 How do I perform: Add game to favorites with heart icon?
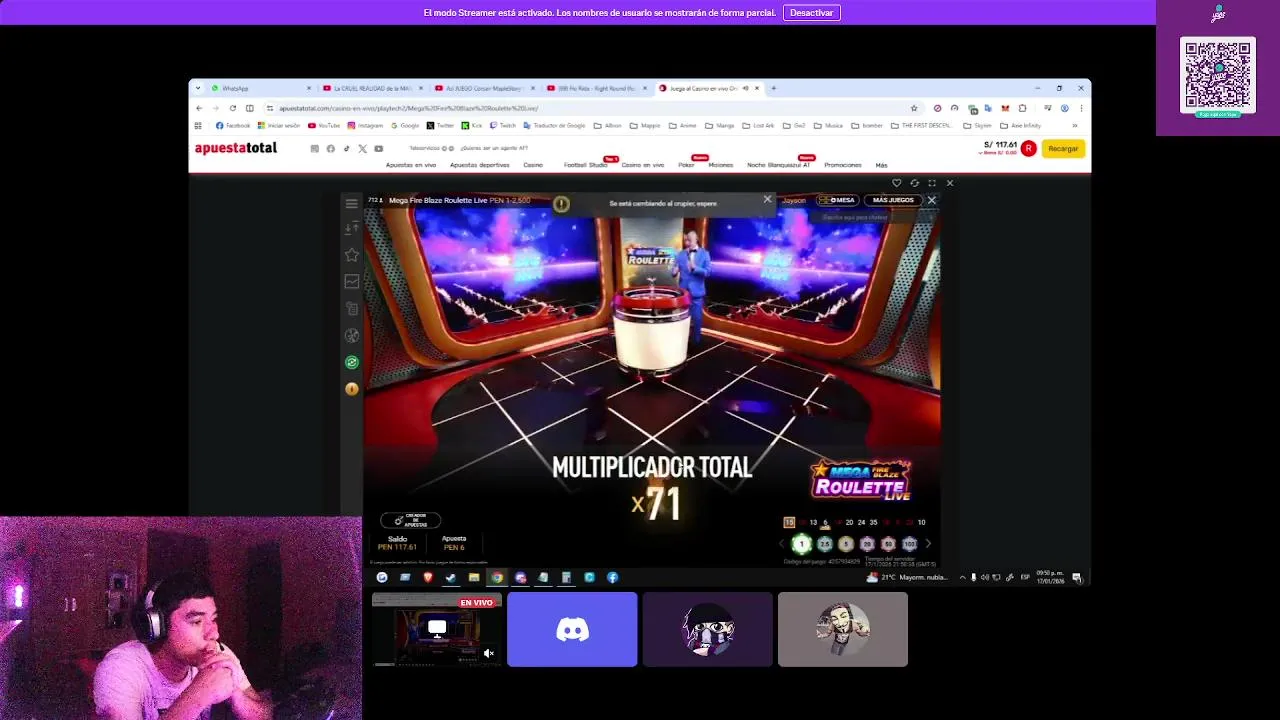[896, 183]
